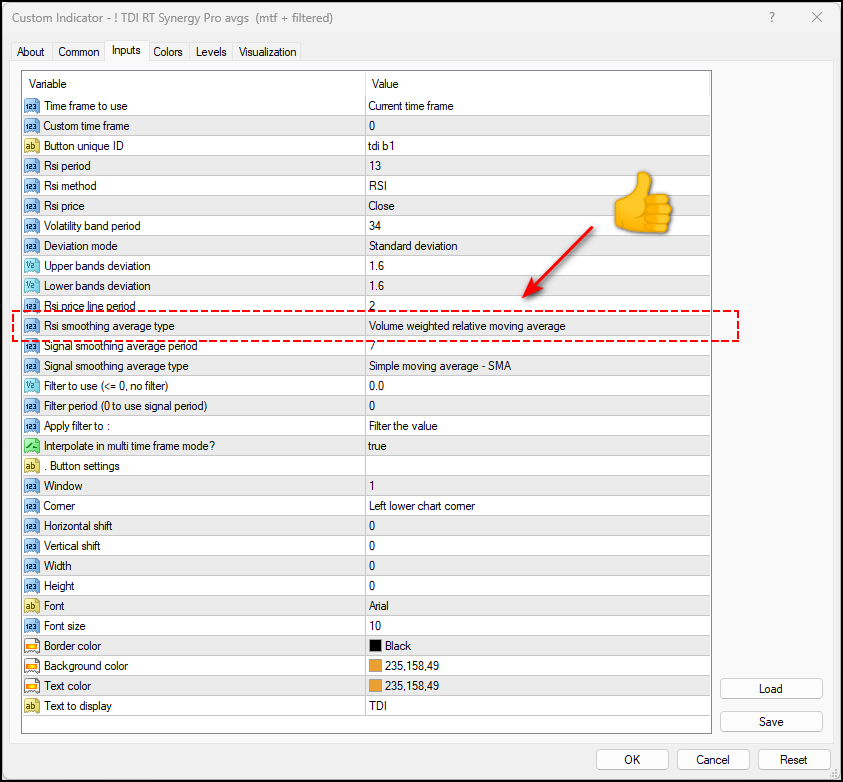
Task: Click the help question mark in title bar
Action: tap(772, 18)
